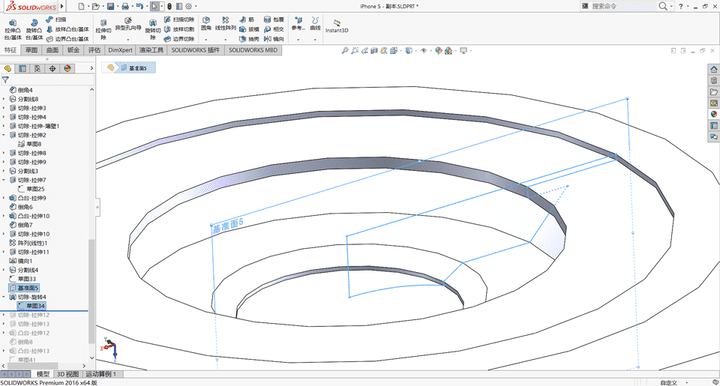Switch to the SOLIDWORKS MBD tab
The image size is (720, 386).
tap(253, 50)
